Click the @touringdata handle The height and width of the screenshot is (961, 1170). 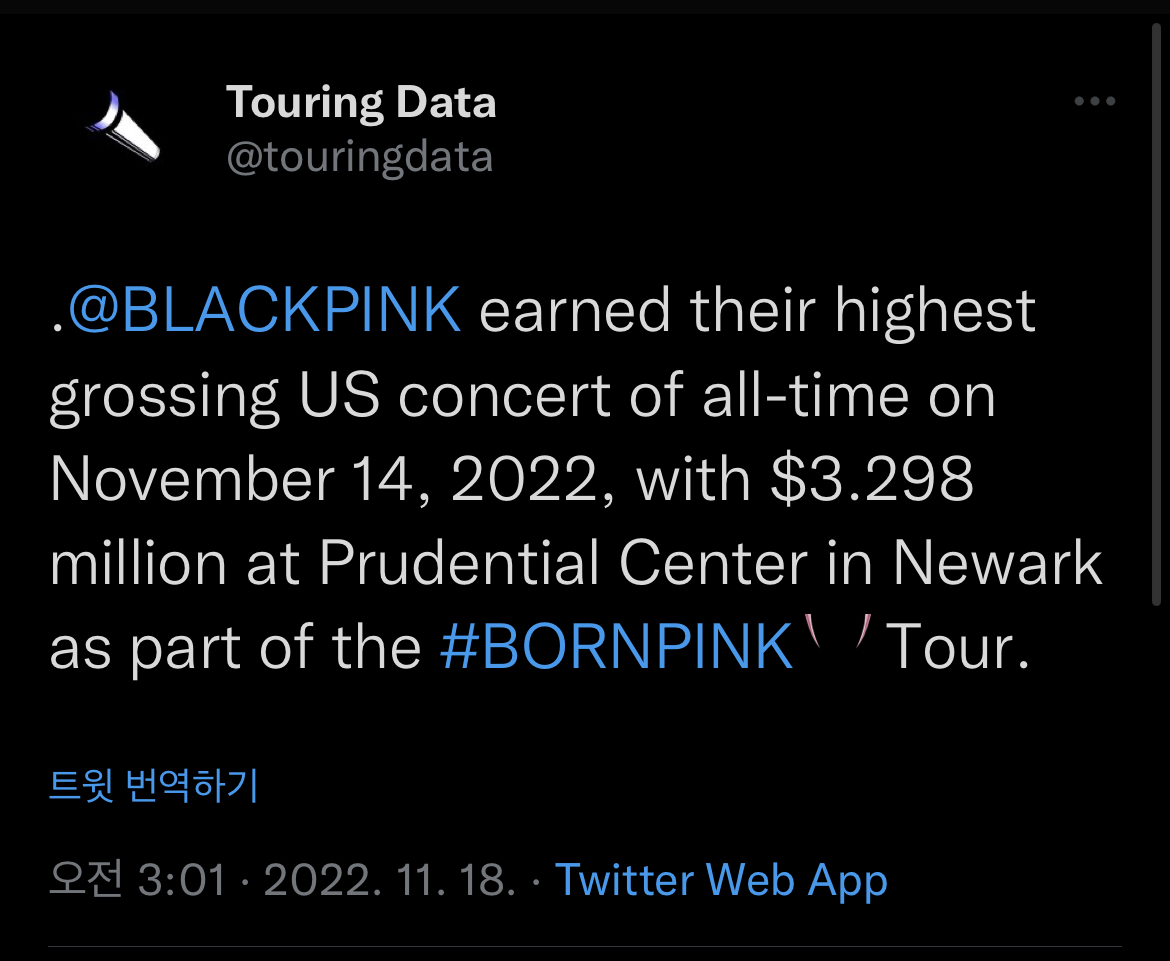(360, 158)
